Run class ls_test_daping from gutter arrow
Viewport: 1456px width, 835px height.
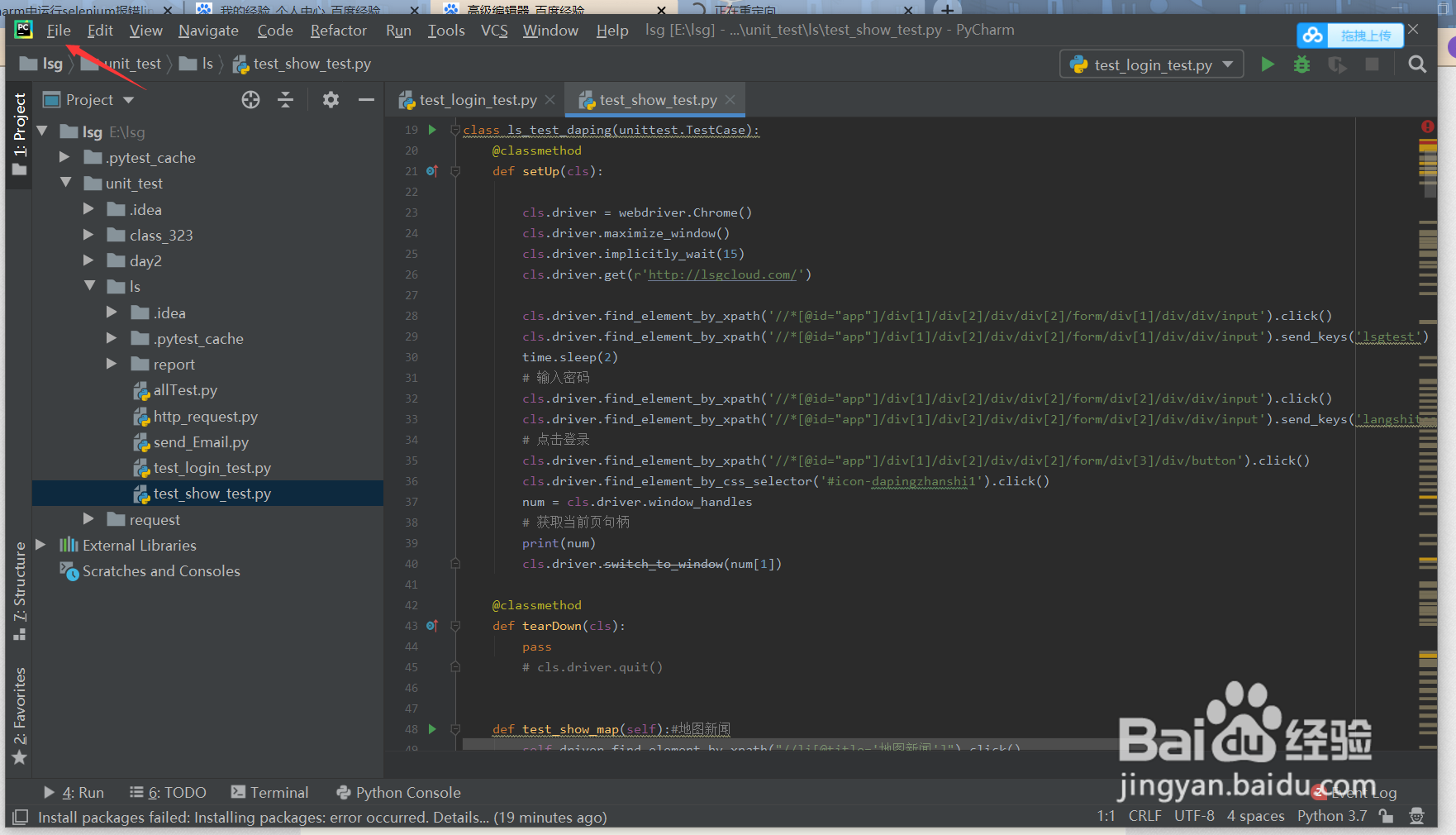432,130
